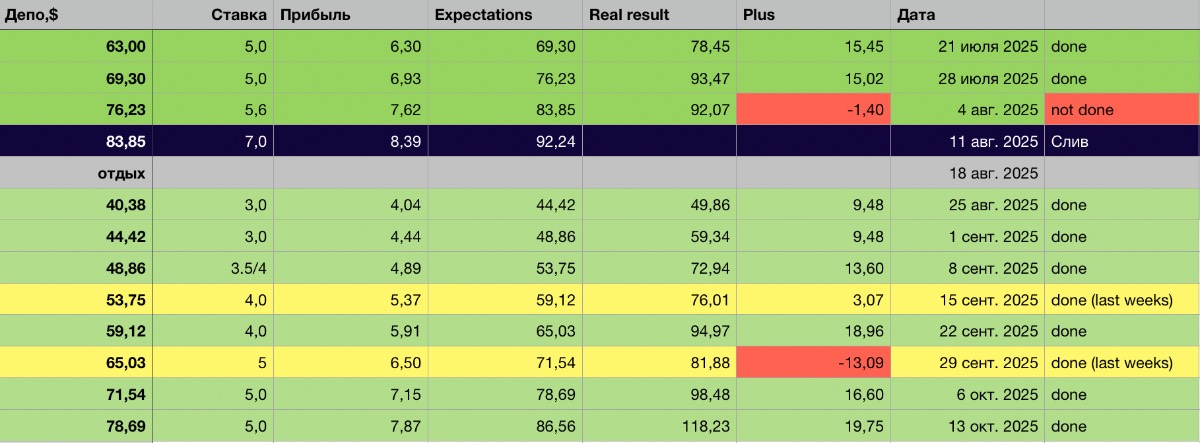Screen dimensions: 1200x443
Task: Select the red cell showing -1,40
Action: tap(812, 110)
